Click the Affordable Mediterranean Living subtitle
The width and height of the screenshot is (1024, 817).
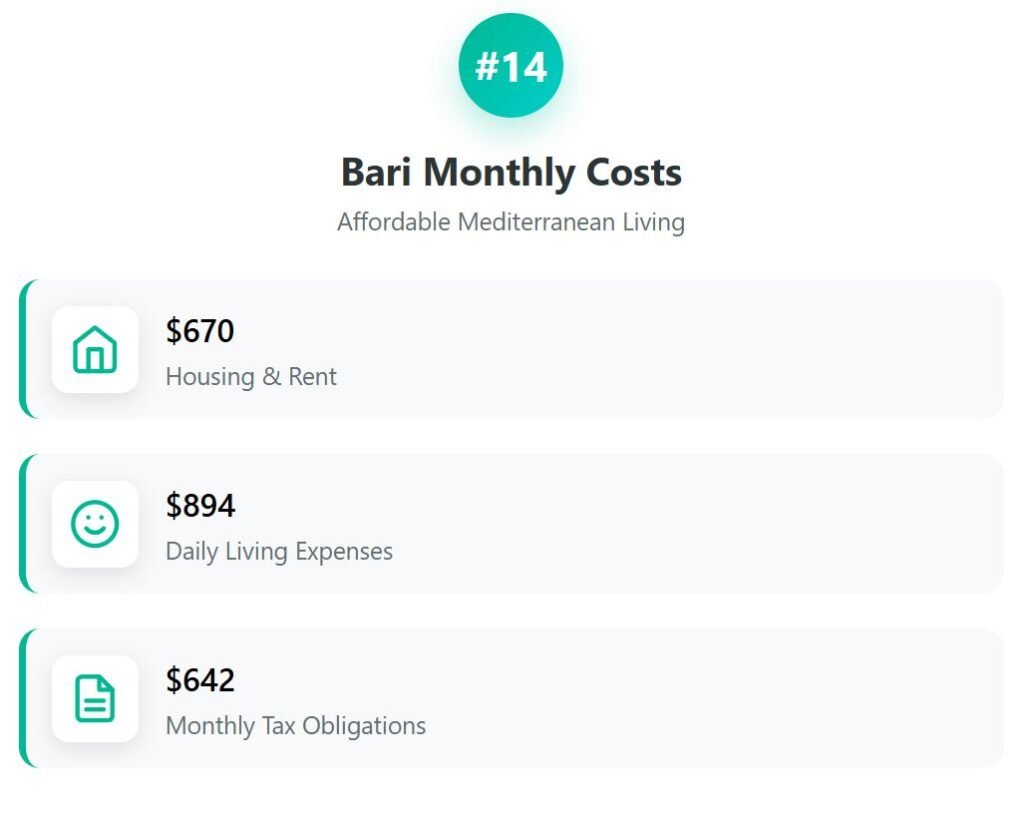pyautogui.click(x=511, y=222)
